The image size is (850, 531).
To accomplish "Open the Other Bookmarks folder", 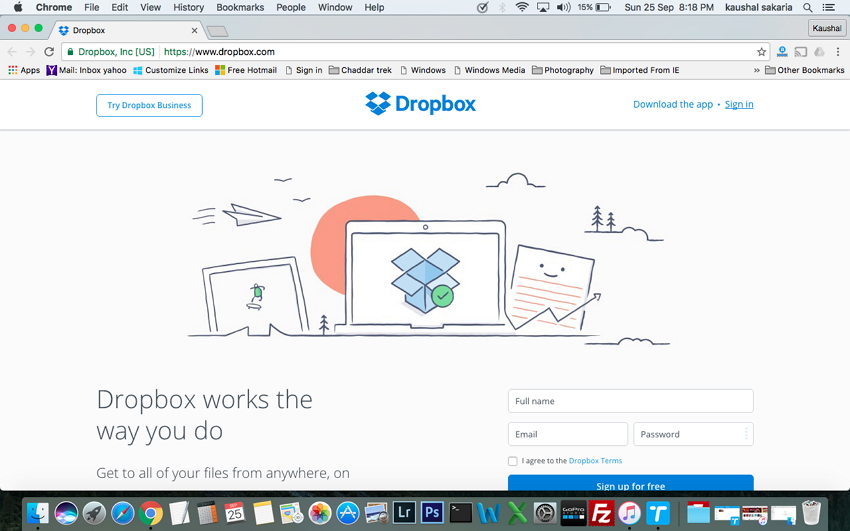I will click(x=805, y=70).
